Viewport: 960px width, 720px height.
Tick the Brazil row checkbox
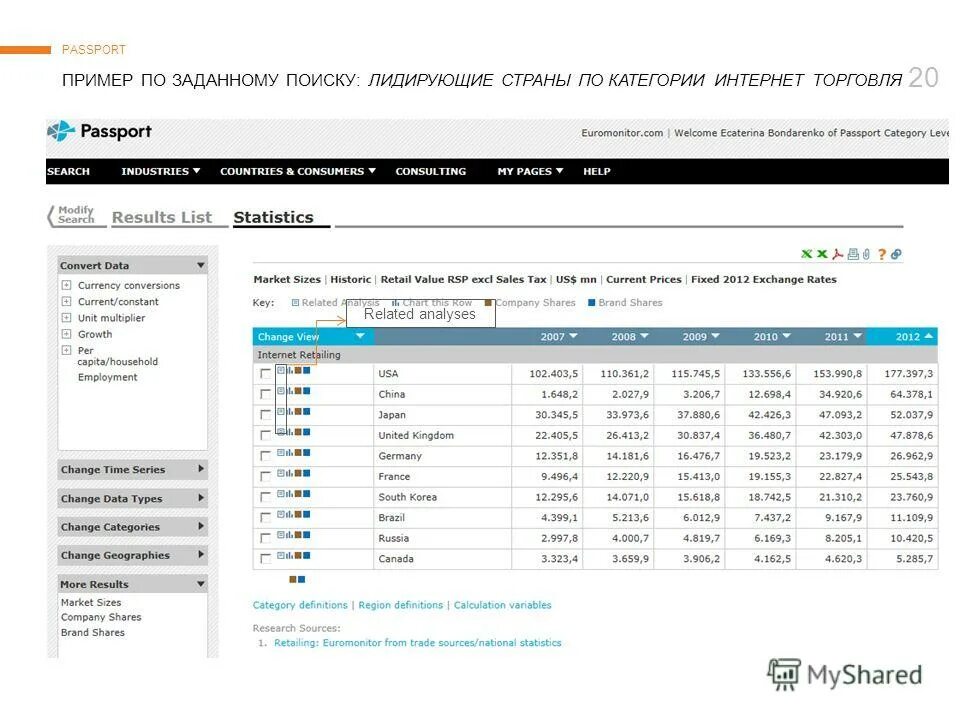(265, 517)
